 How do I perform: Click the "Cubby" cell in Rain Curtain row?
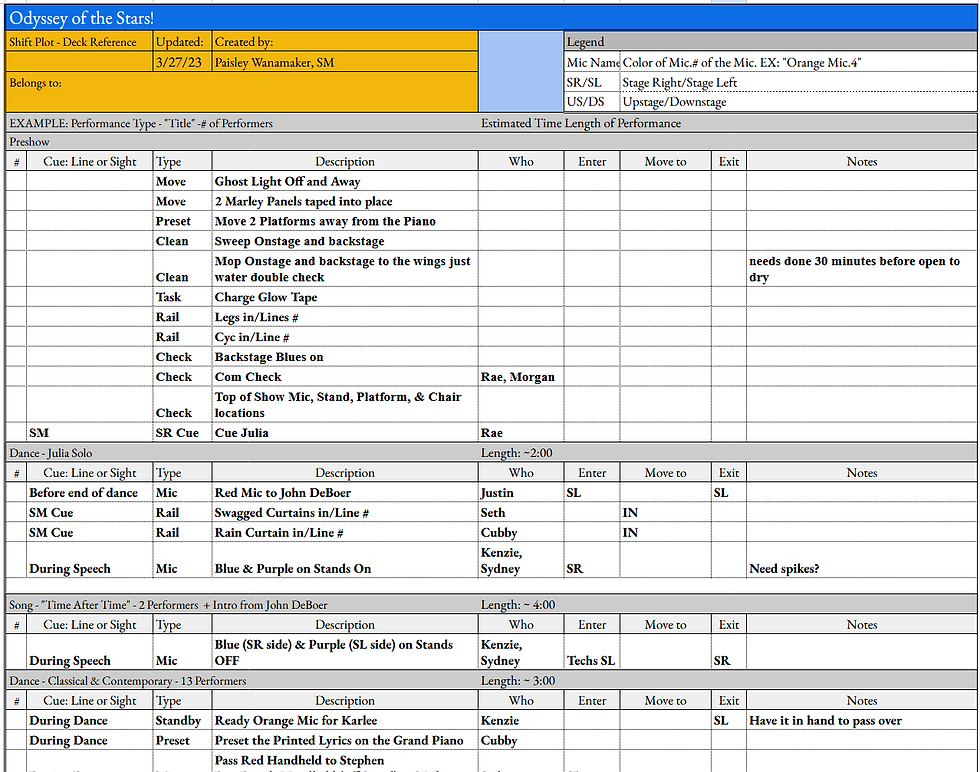click(x=521, y=533)
